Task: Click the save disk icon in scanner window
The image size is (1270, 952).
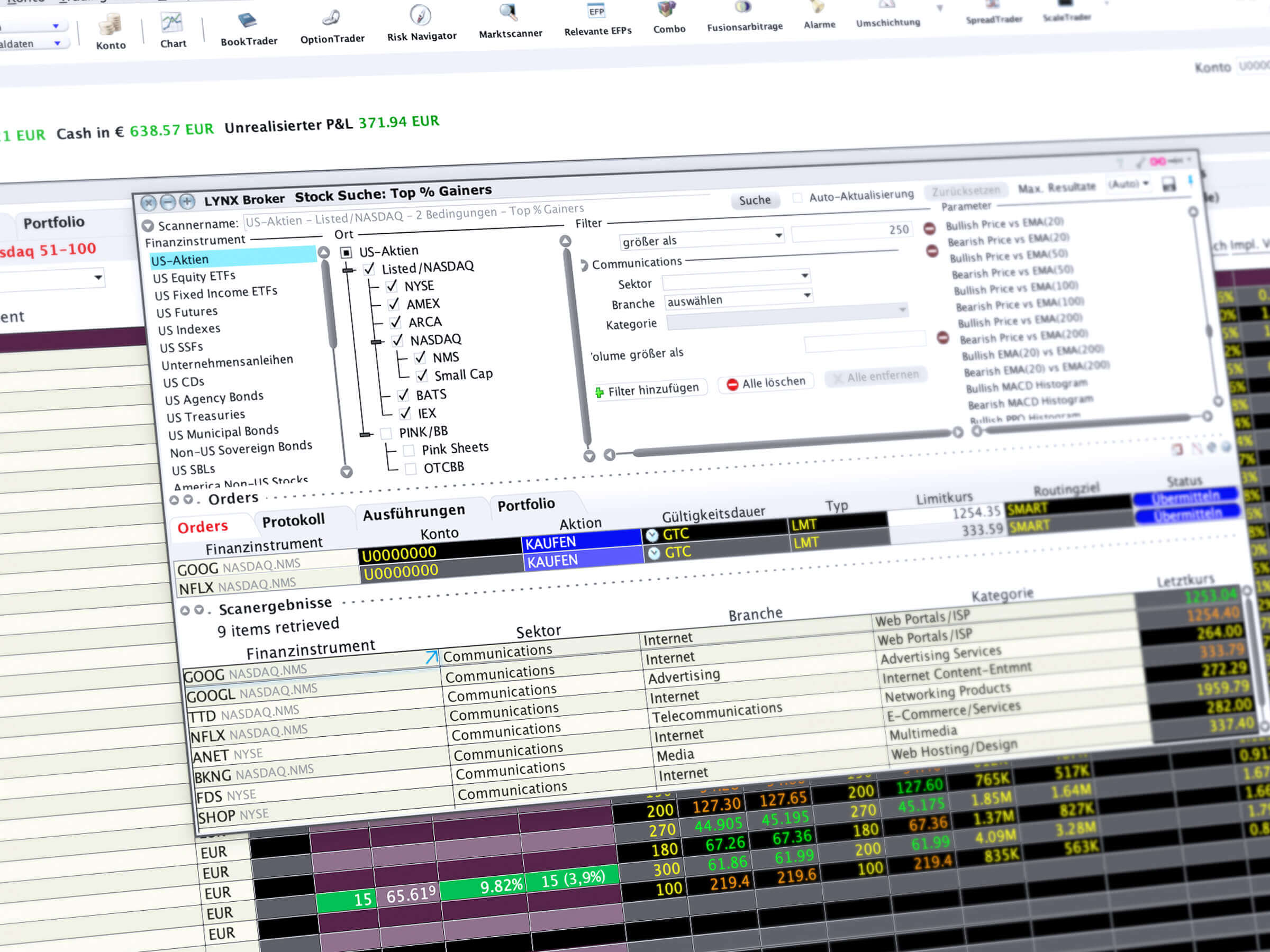Action: [x=1168, y=184]
